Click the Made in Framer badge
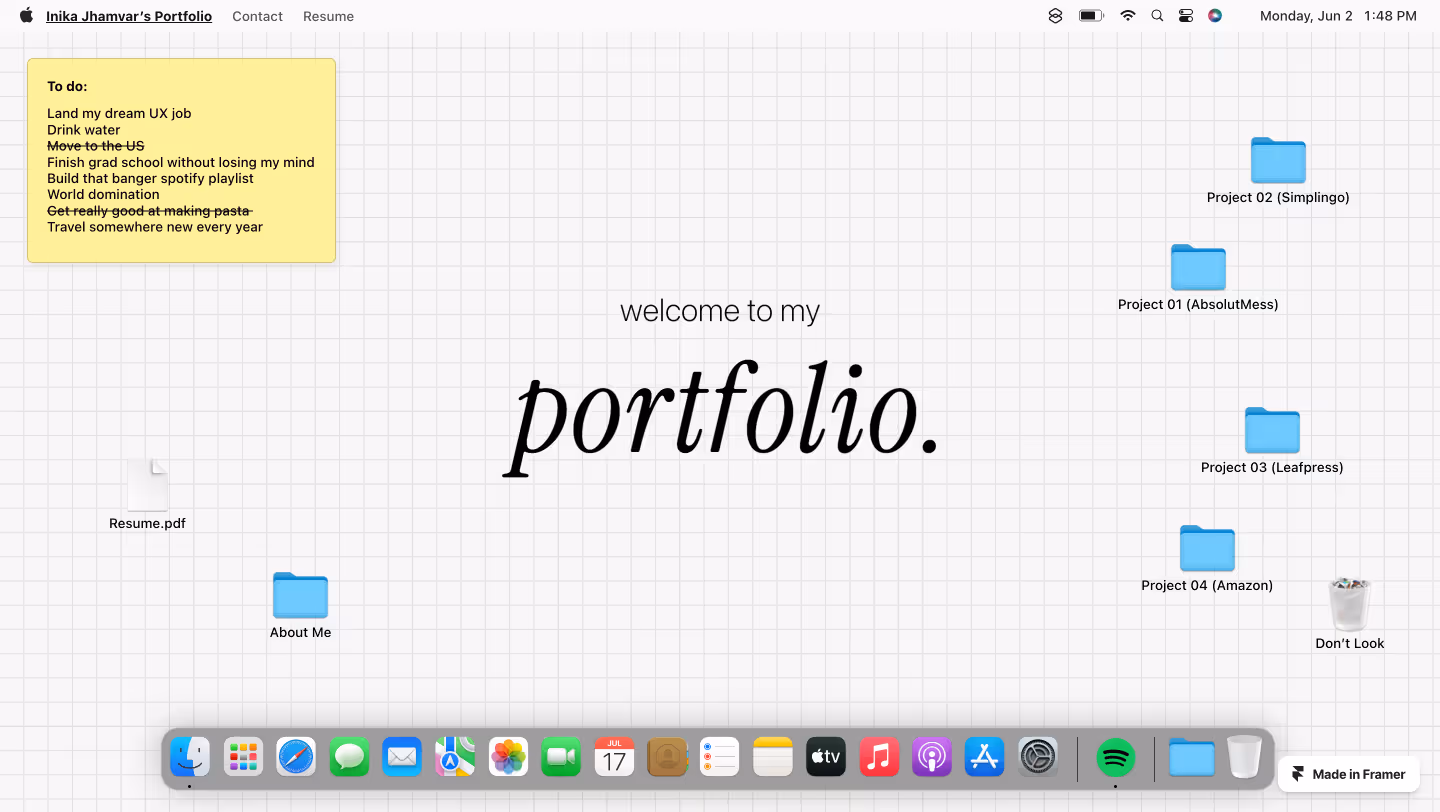Viewport: 1440px width, 812px height. [x=1348, y=773]
